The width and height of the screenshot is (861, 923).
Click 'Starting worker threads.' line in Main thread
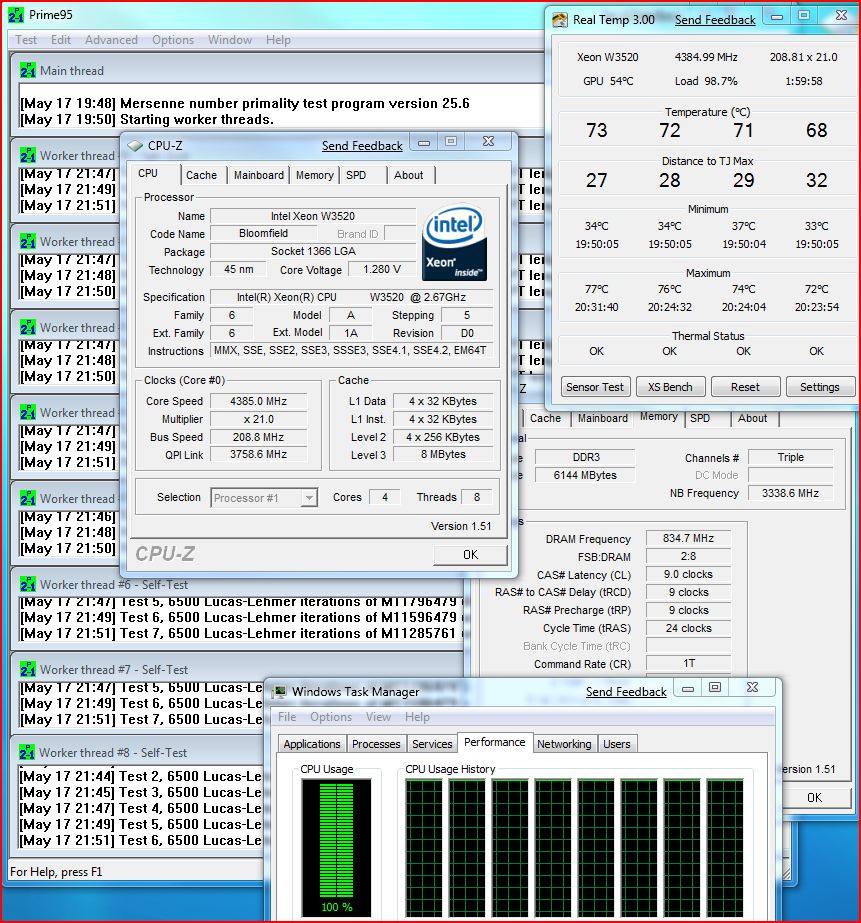(147, 119)
